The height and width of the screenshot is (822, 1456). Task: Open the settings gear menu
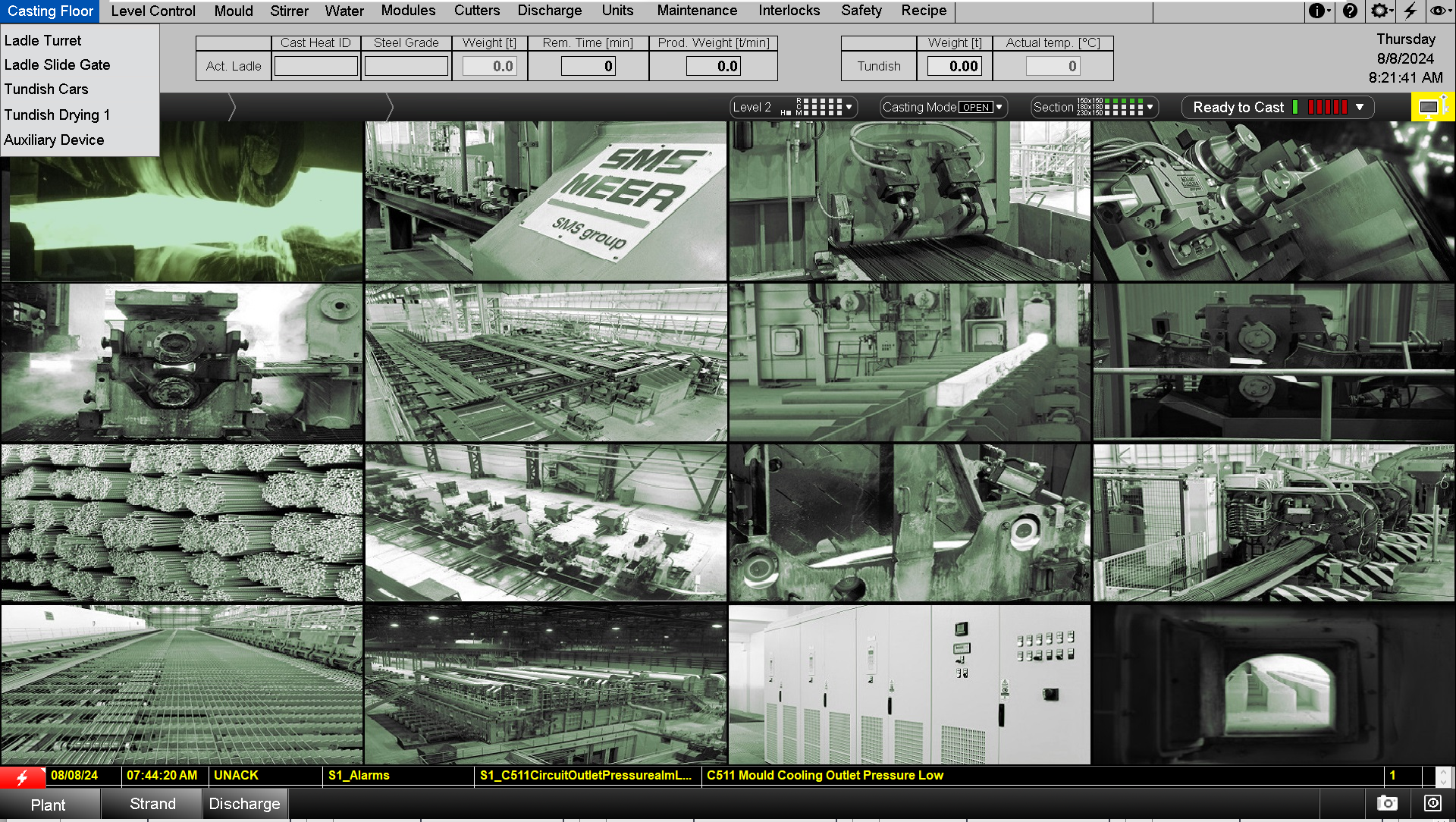point(1381,11)
